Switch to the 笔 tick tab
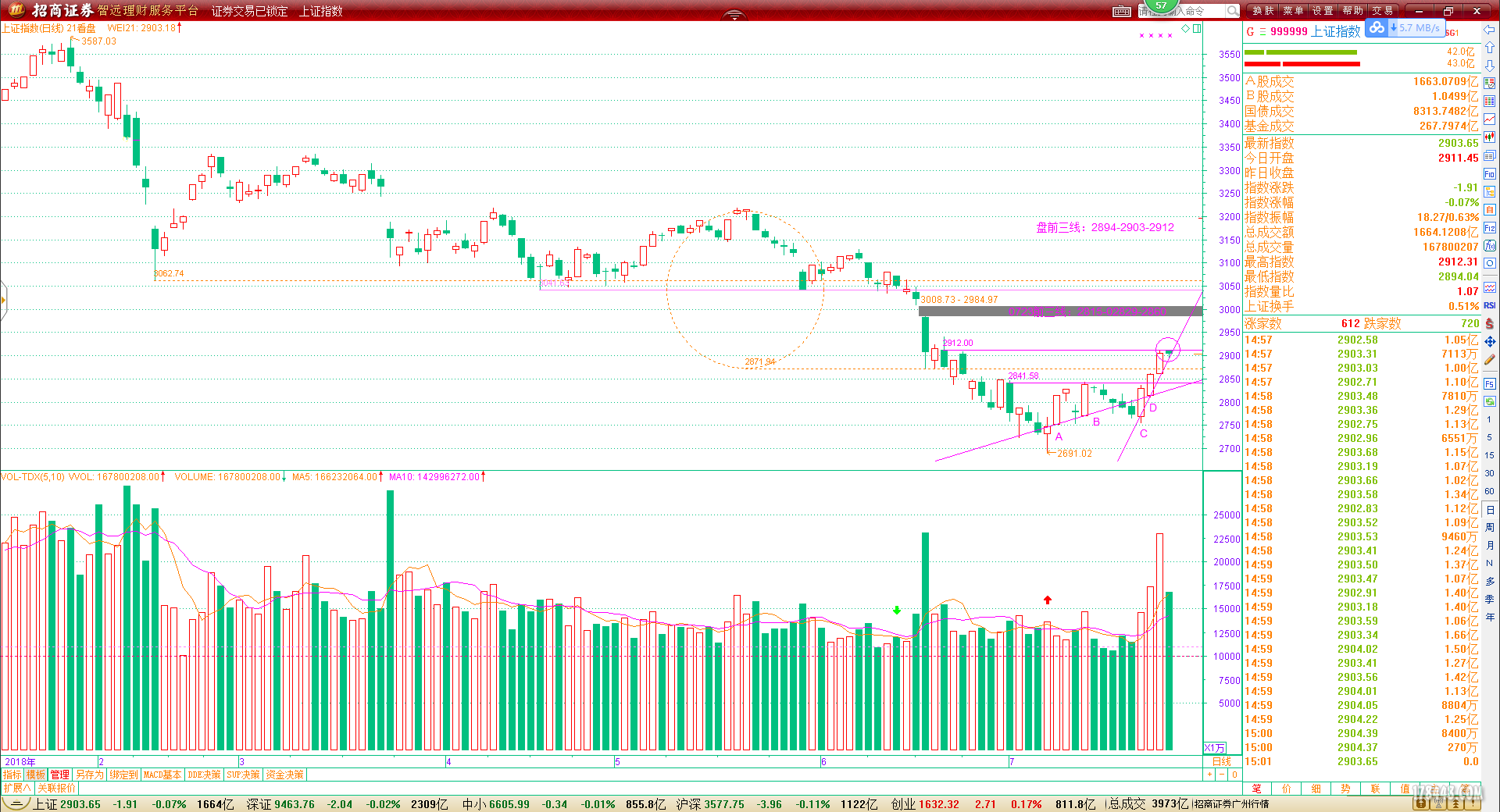This screenshot has width=1500, height=812. click(x=1257, y=789)
